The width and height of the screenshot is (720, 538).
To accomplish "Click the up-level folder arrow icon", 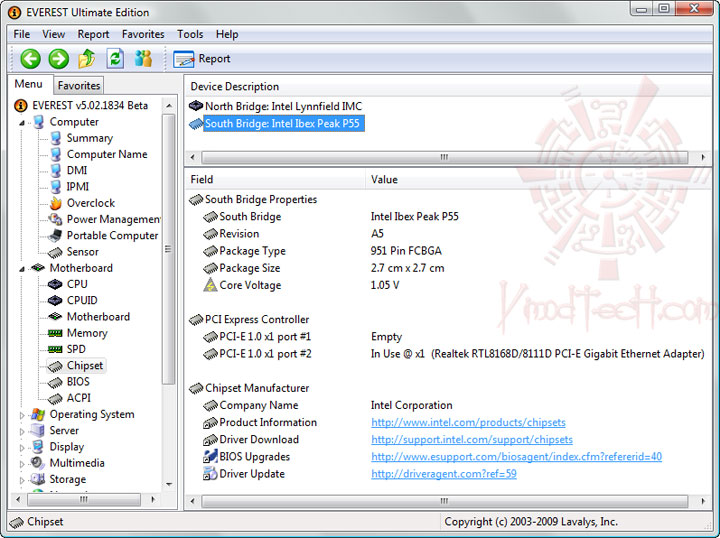I will [87, 59].
